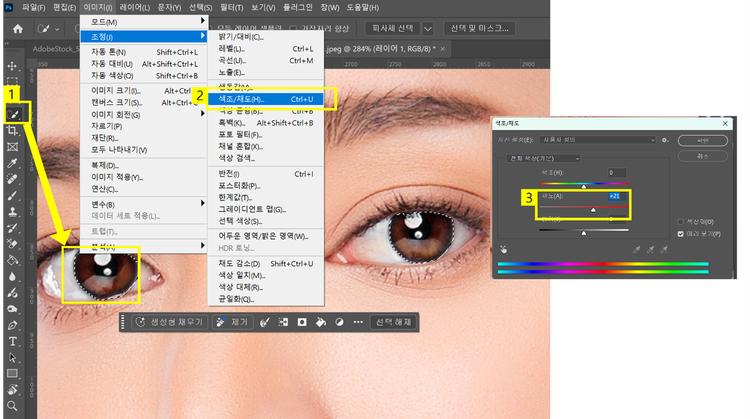The width and height of the screenshot is (750, 419).
Task: Click the transform selection icon in contextual bar
Action: 283,322
